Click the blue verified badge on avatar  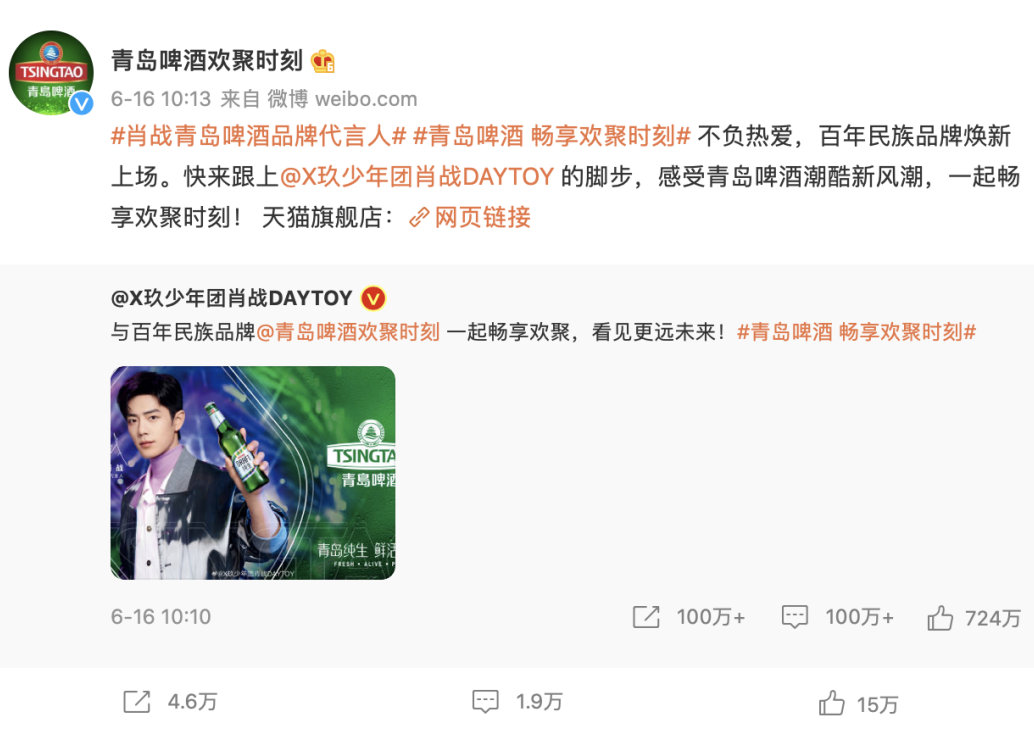coord(82,103)
